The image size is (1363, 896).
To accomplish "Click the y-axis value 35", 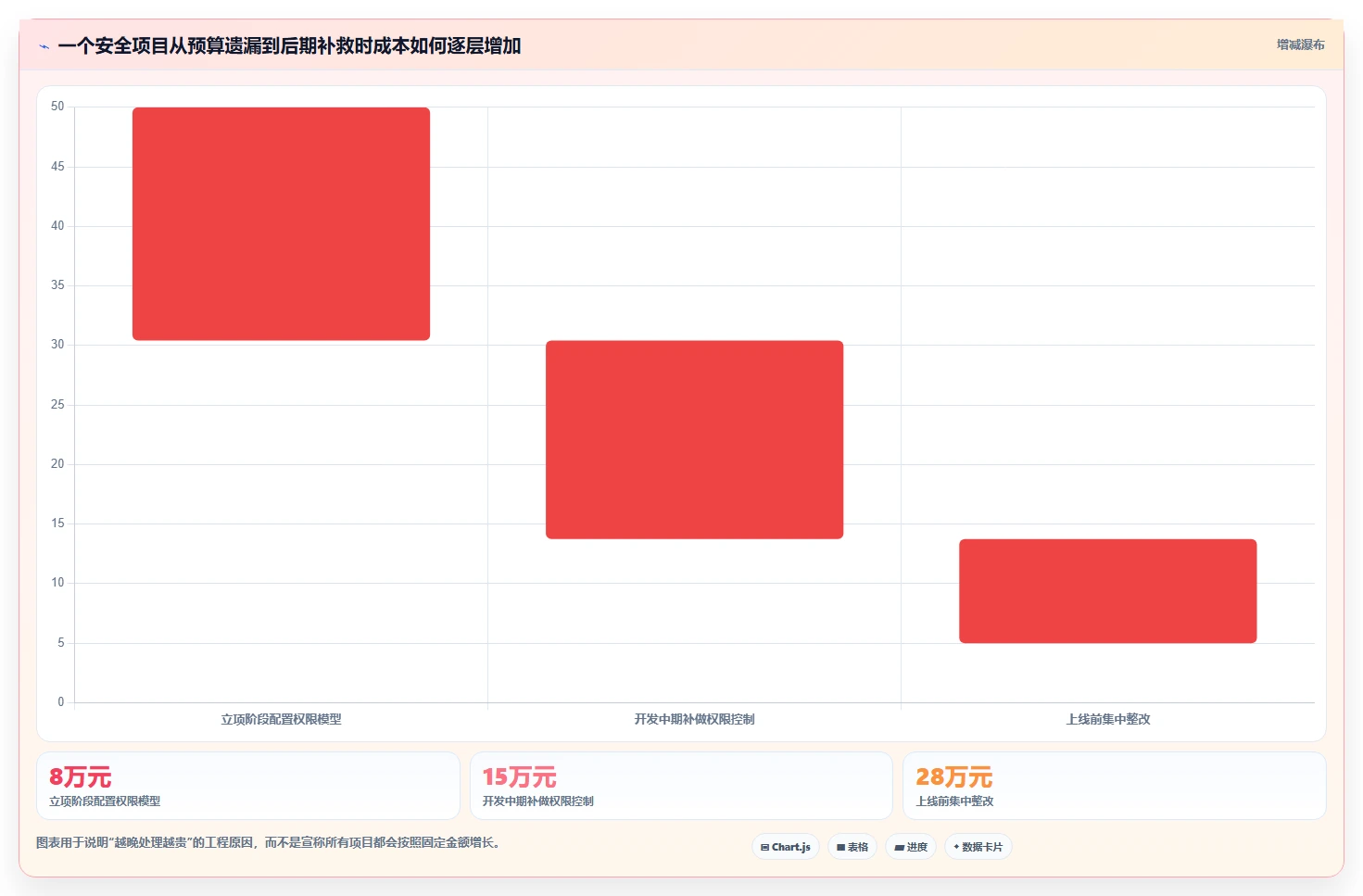I will coord(57,285).
